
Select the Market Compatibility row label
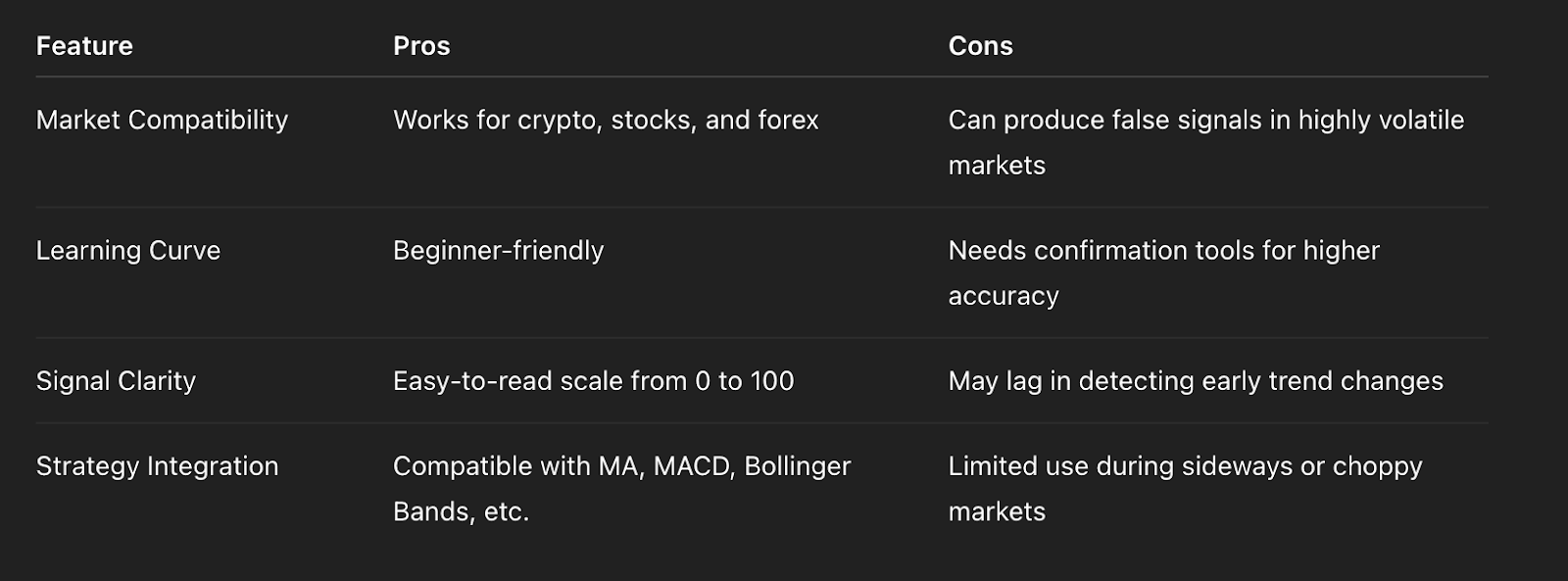point(162,121)
